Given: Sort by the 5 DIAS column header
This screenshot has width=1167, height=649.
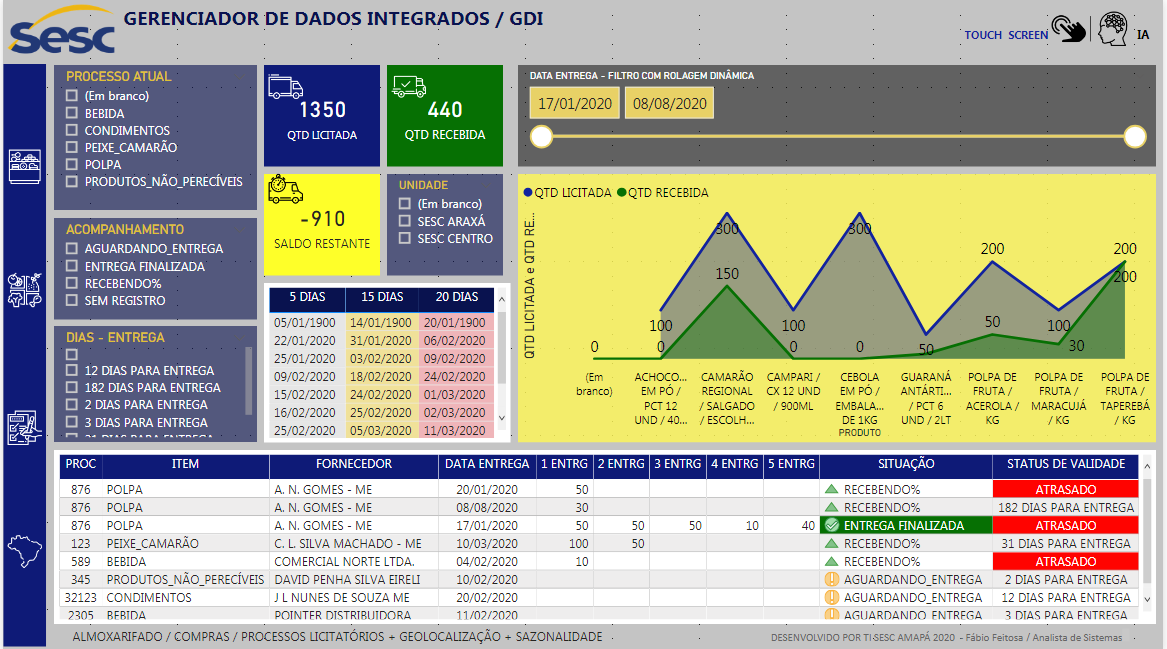Looking at the screenshot, I should click(307, 297).
